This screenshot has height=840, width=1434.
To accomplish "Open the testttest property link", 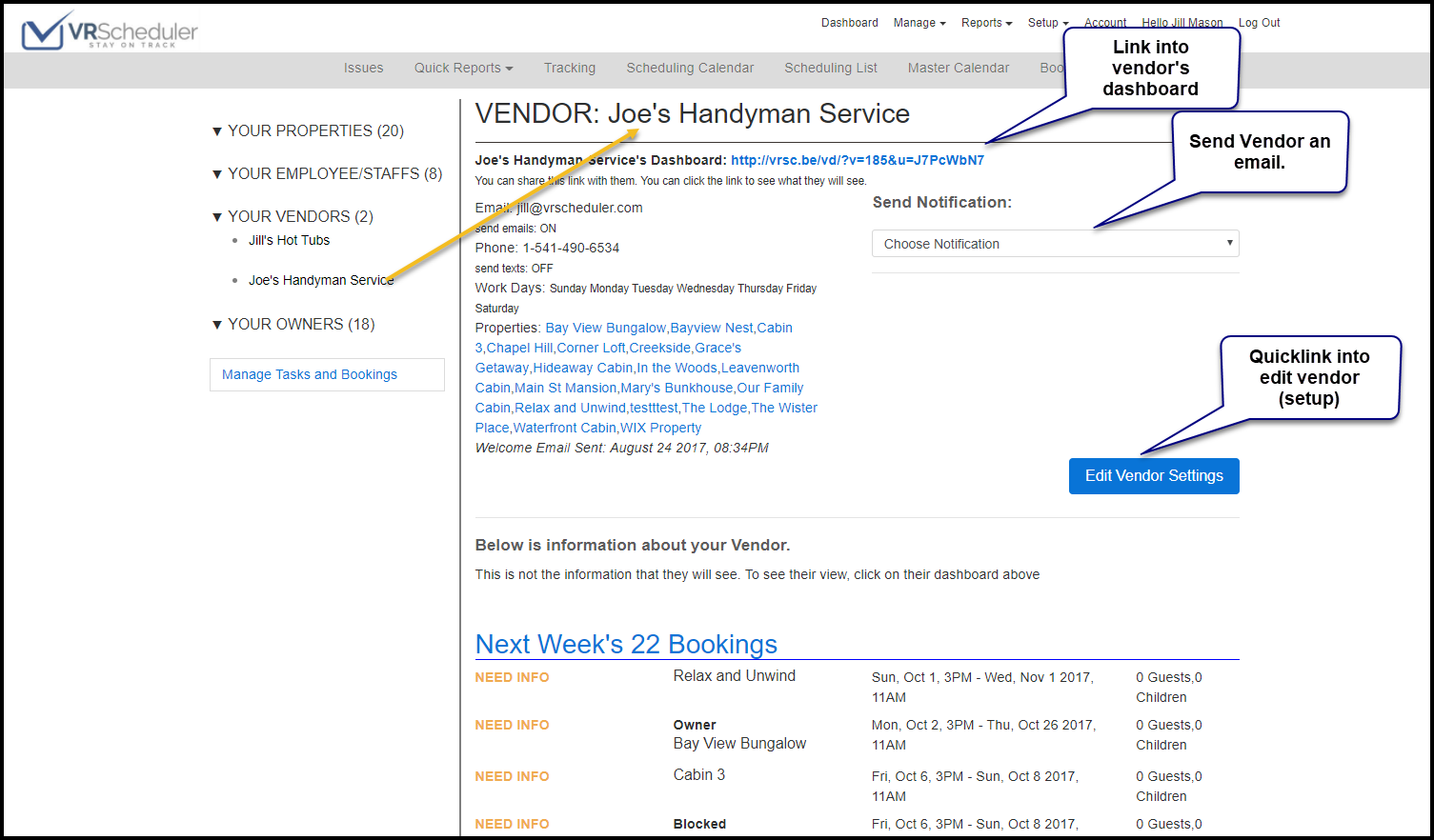I will pos(654,408).
